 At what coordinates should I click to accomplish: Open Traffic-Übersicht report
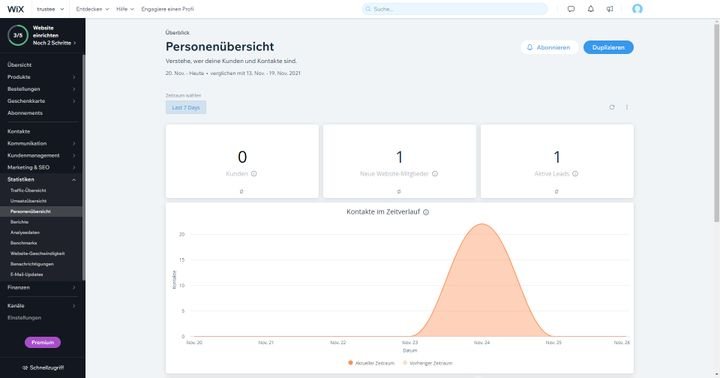tap(28, 190)
